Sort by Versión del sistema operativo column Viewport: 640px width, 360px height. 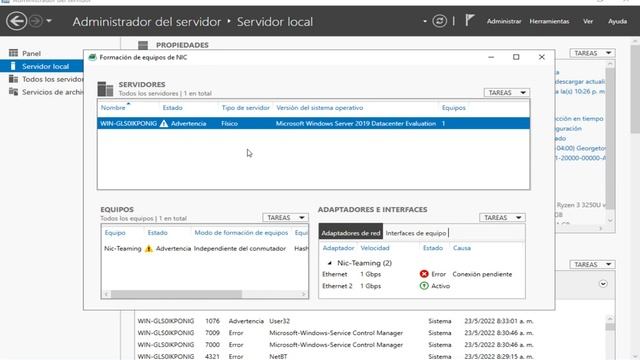[x=319, y=108]
